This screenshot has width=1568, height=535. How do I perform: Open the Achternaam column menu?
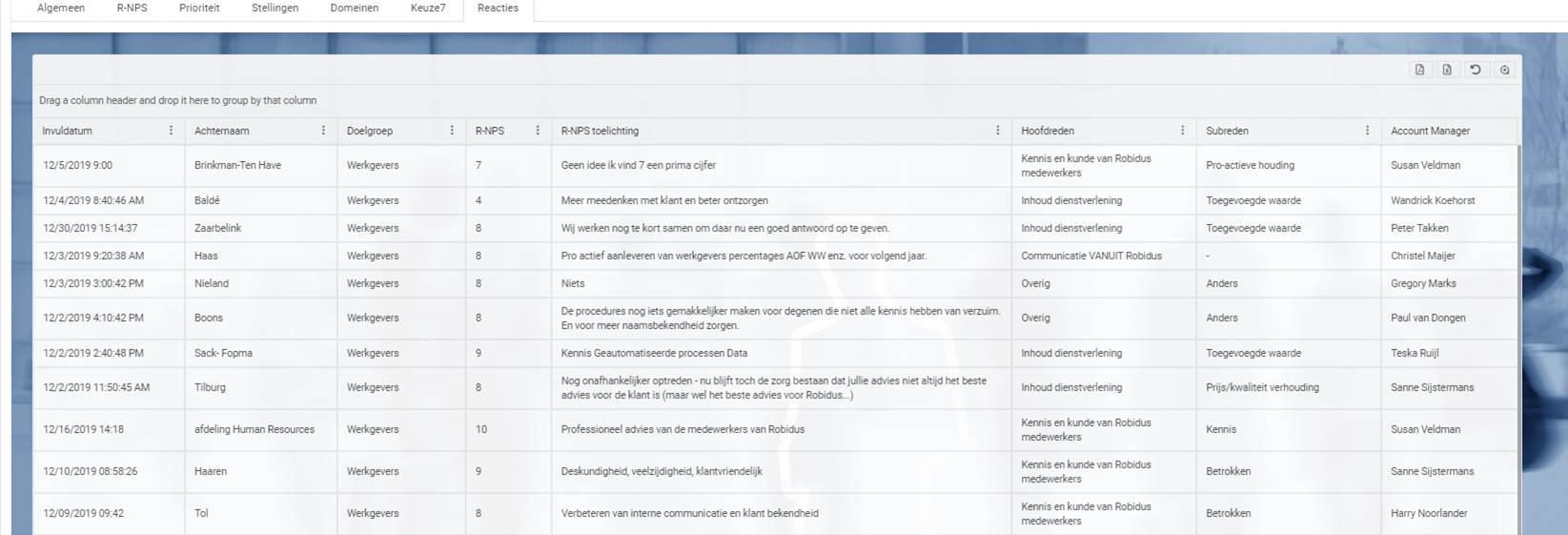tap(323, 131)
